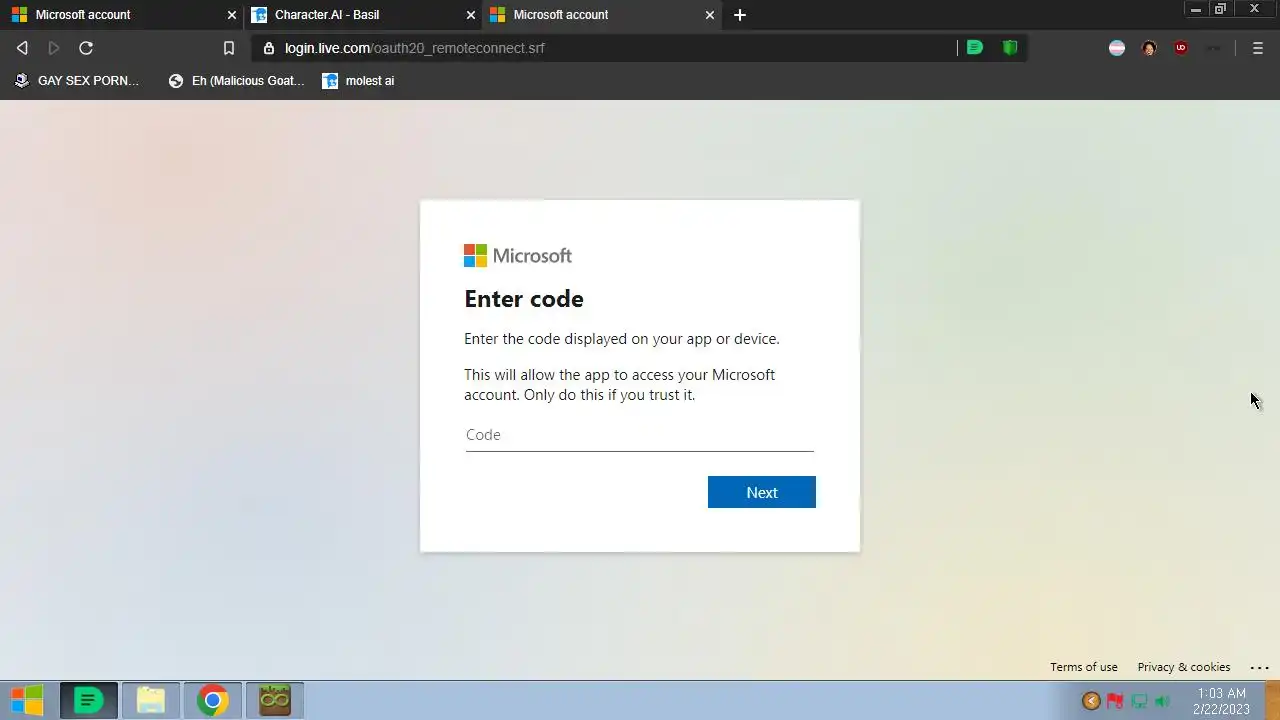The image size is (1280, 720).
Task: Click the Code input field
Action: click(639, 435)
